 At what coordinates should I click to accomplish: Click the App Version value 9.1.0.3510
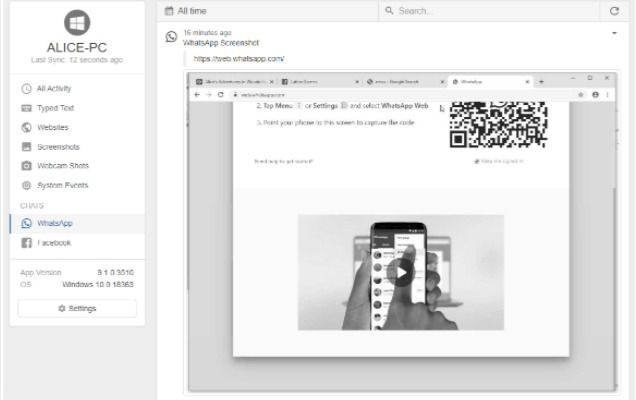(116, 272)
